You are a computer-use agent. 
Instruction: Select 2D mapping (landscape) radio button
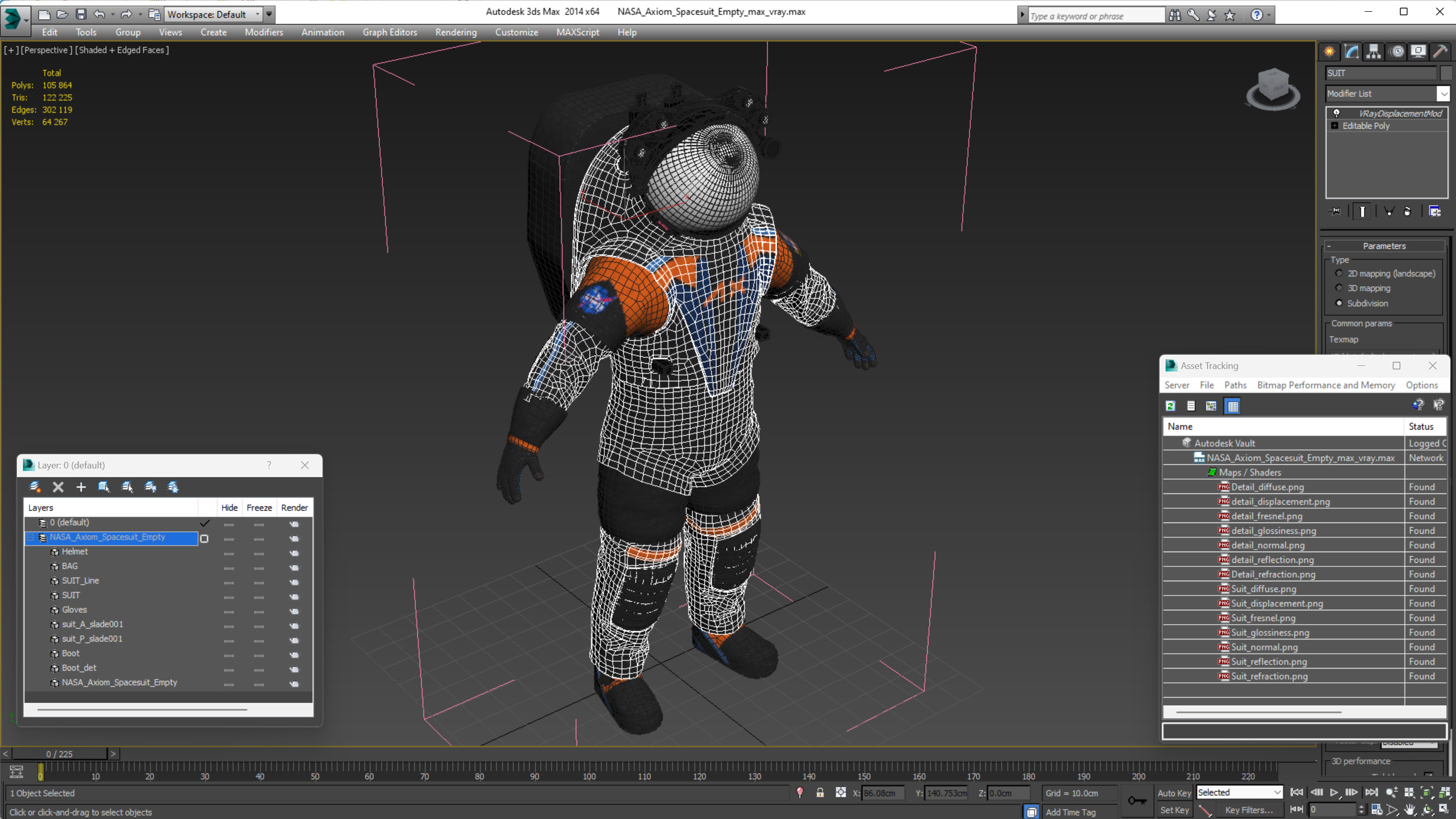1339,273
